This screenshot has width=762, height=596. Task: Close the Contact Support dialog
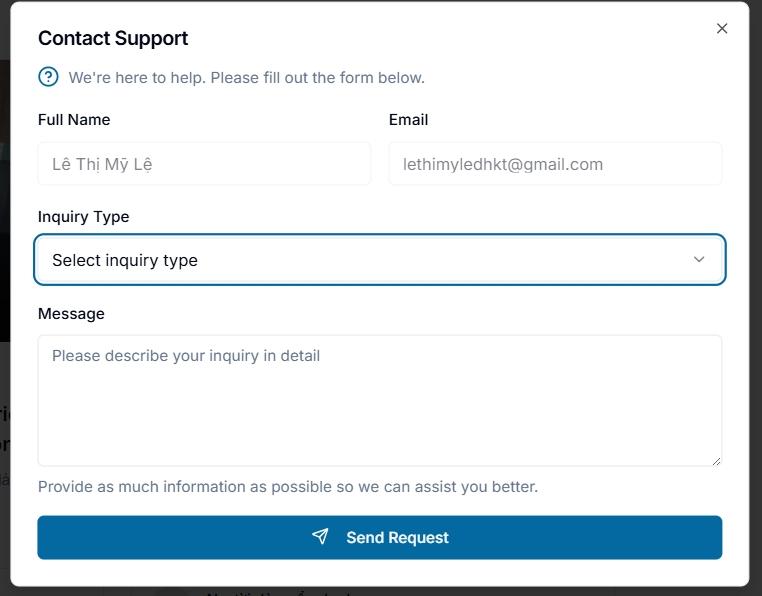pos(722,29)
